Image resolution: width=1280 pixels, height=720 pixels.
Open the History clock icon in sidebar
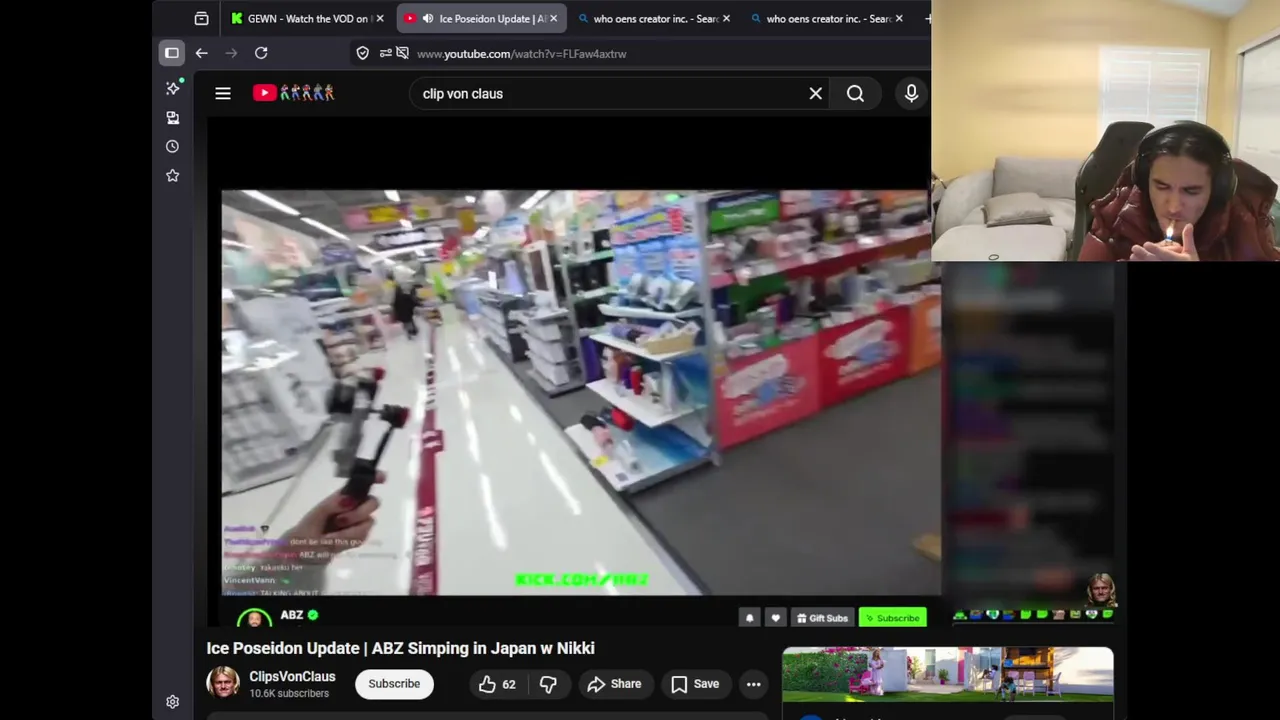[173, 147]
